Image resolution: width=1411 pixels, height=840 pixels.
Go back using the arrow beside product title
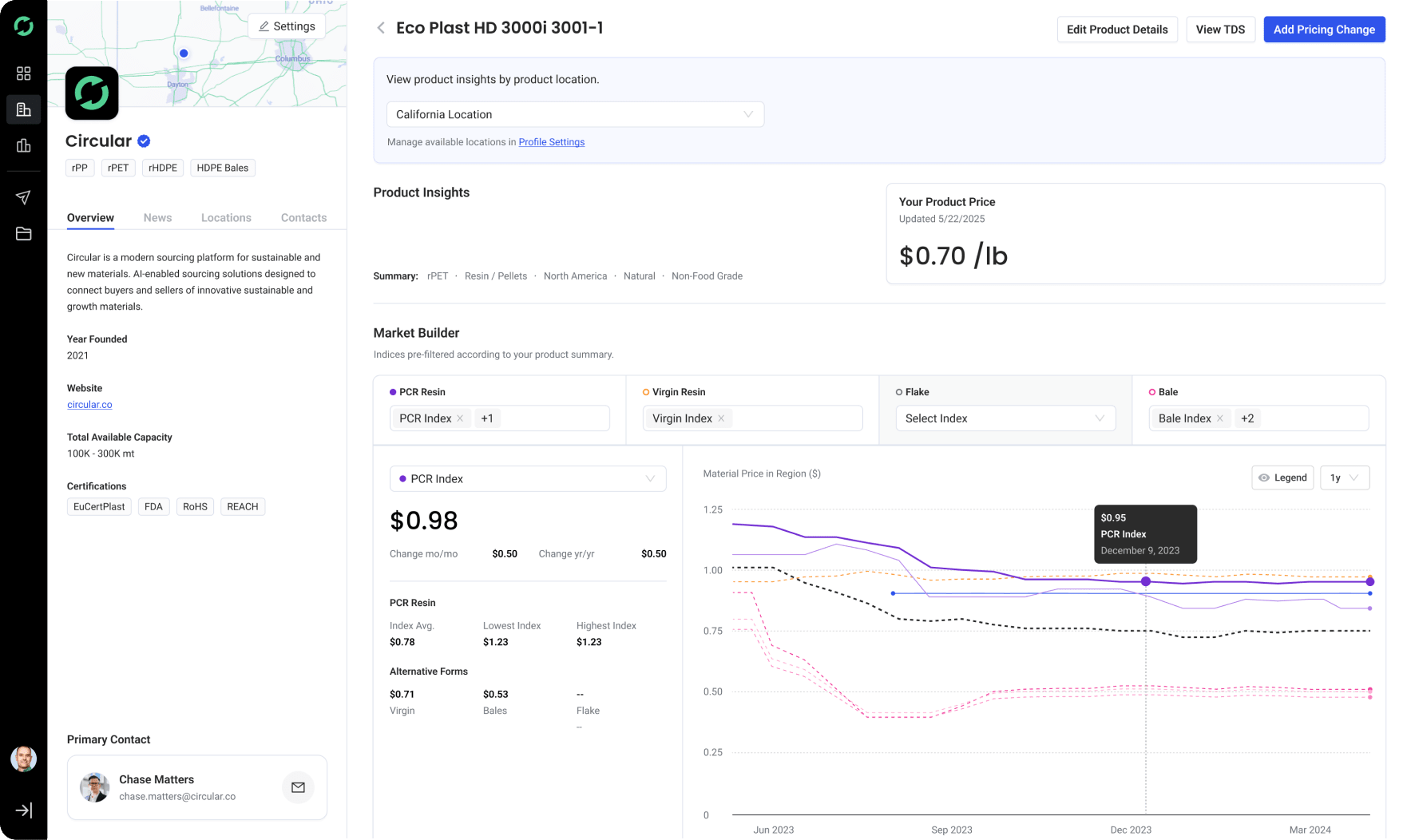click(x=381, y=28)
